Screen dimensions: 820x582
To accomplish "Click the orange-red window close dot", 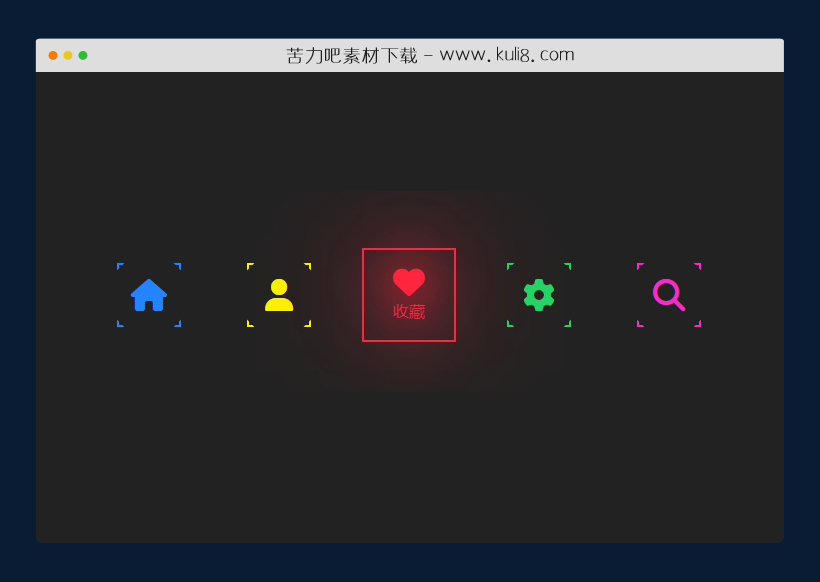I will [53, 55].
